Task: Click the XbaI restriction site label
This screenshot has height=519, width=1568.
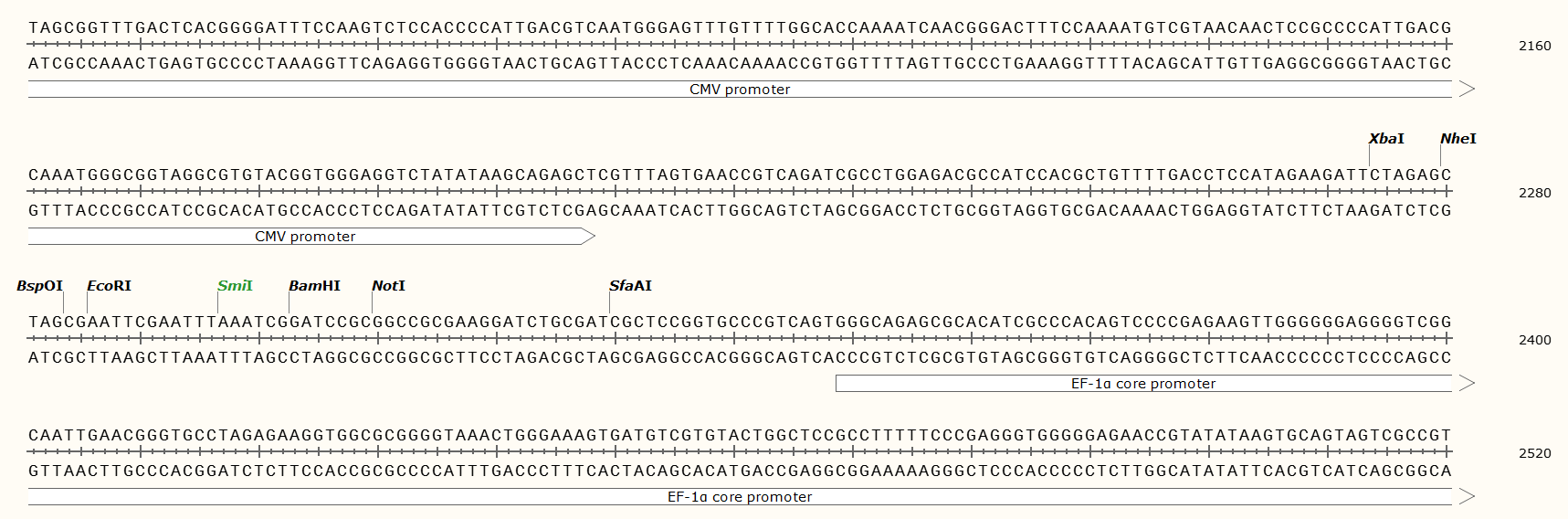Action: [x=1386, y=139]
